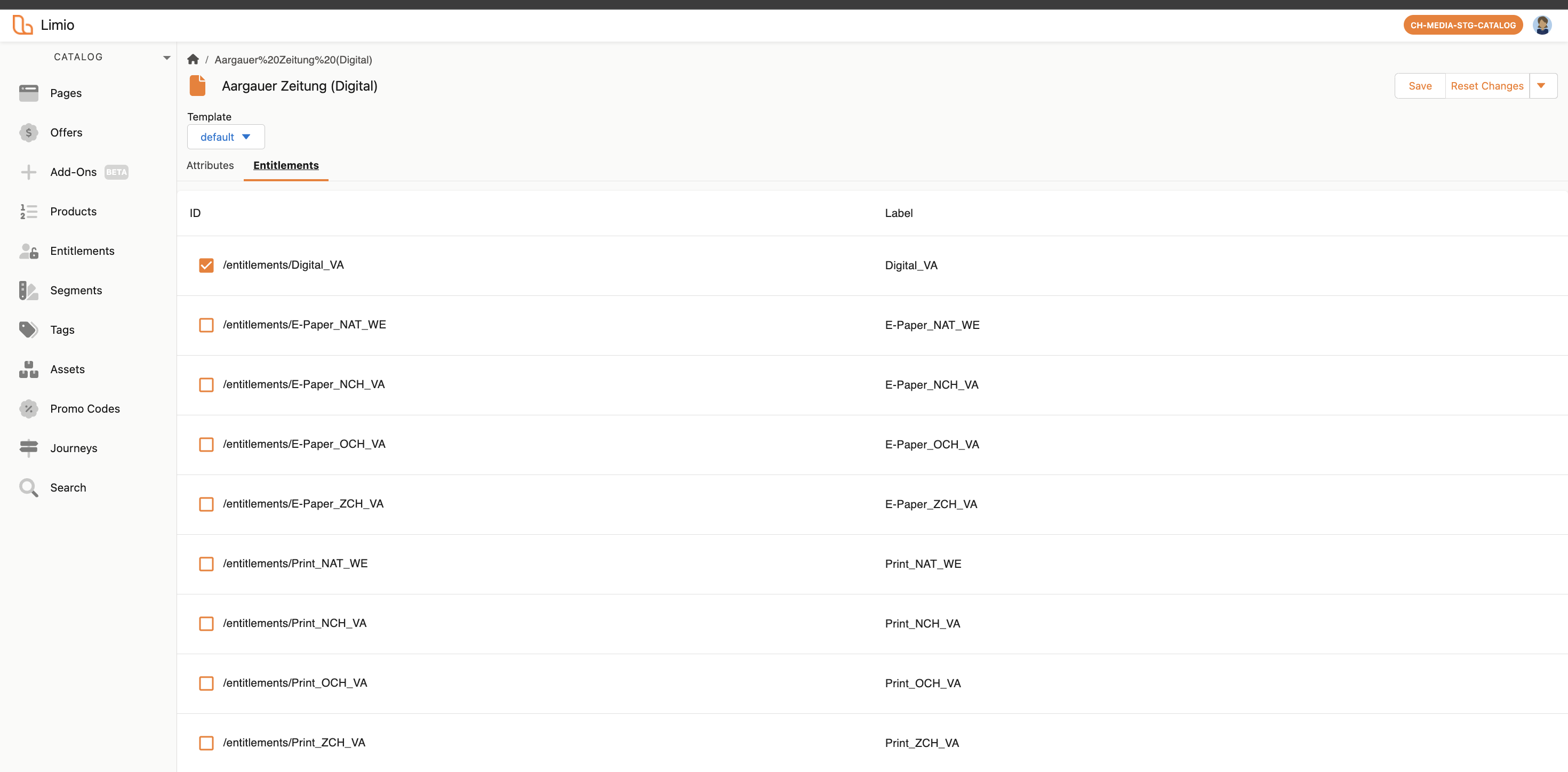Check the Print_OCH_VA entitlement
1568x772 pixels.
point(206,682)
